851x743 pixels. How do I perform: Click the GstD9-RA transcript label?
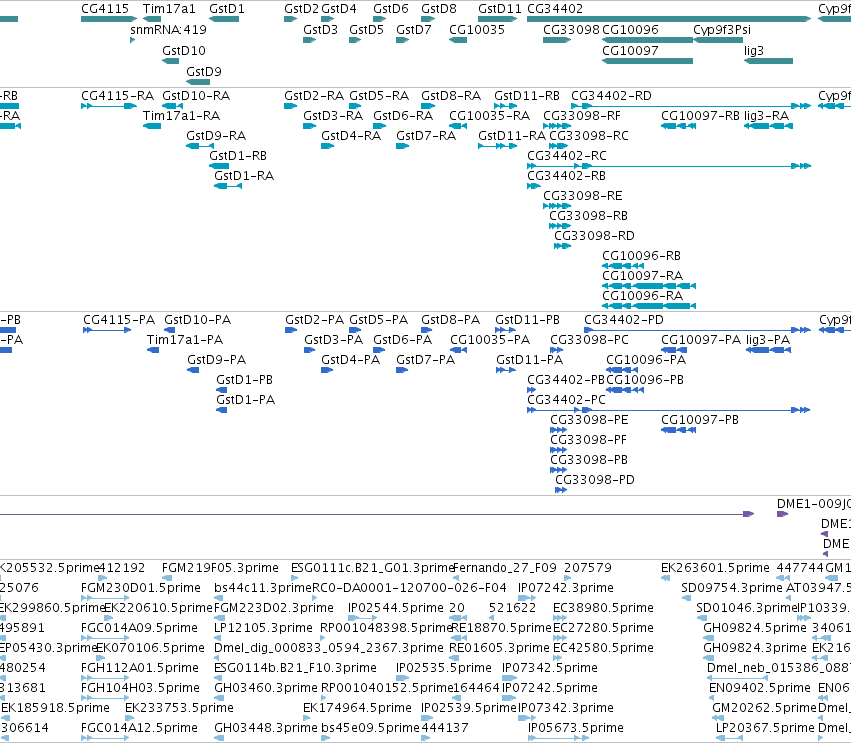pyautogui.click(x=216, y=135)
